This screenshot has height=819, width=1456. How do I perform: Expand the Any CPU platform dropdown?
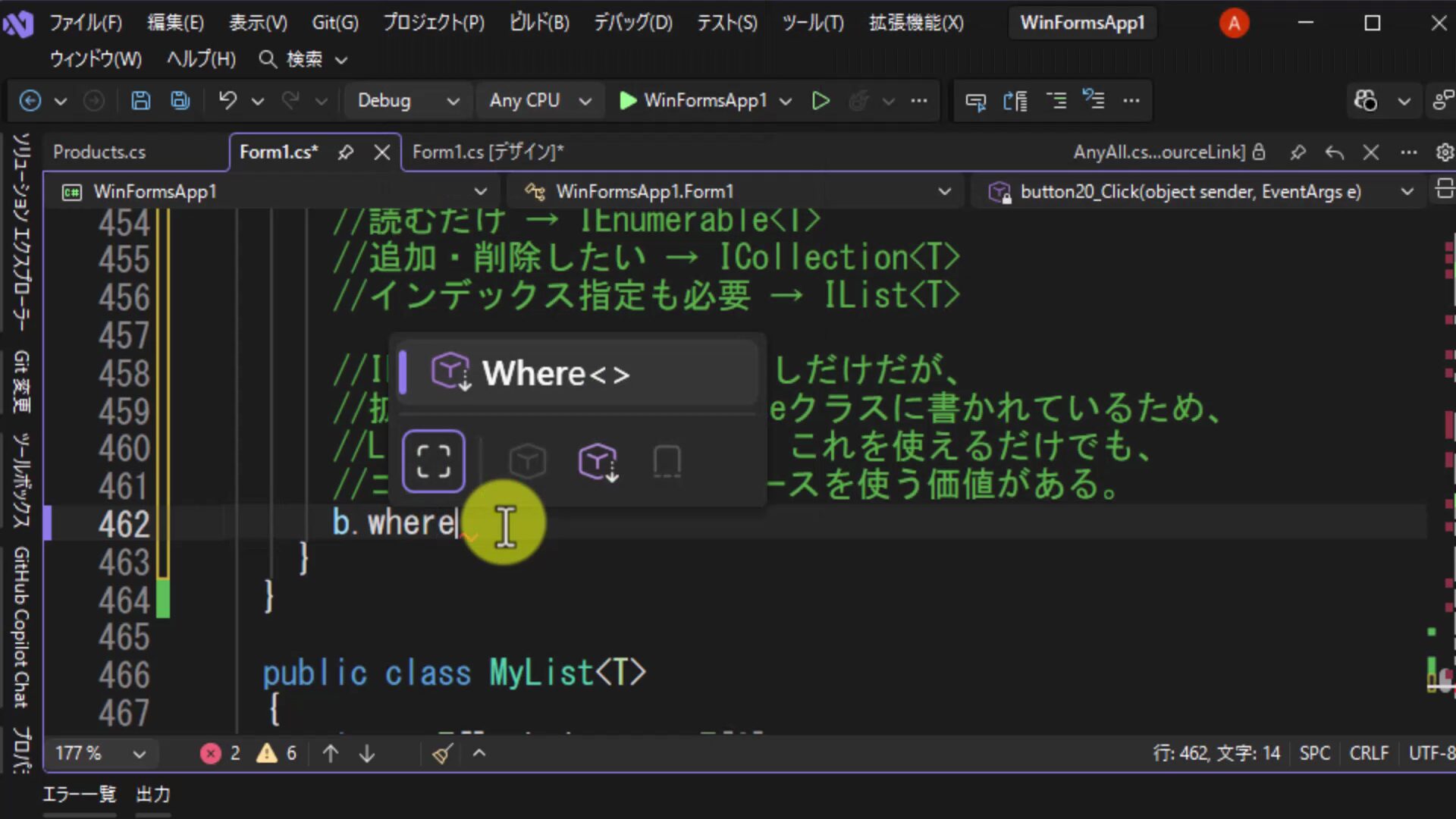[585, 101]
